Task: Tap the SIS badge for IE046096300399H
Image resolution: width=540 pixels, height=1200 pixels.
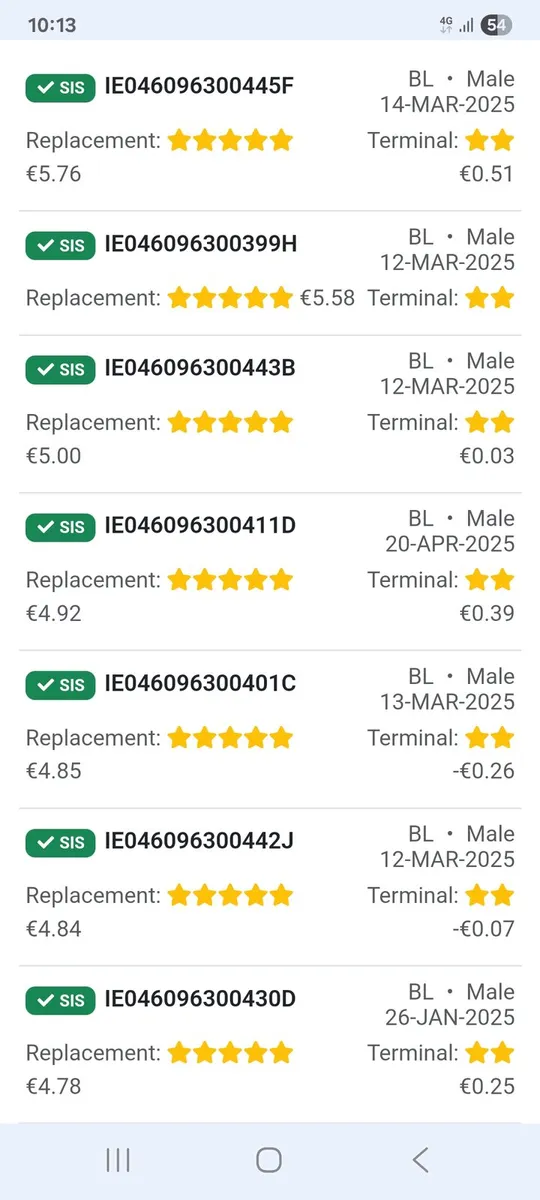Action: coord(61,244)
